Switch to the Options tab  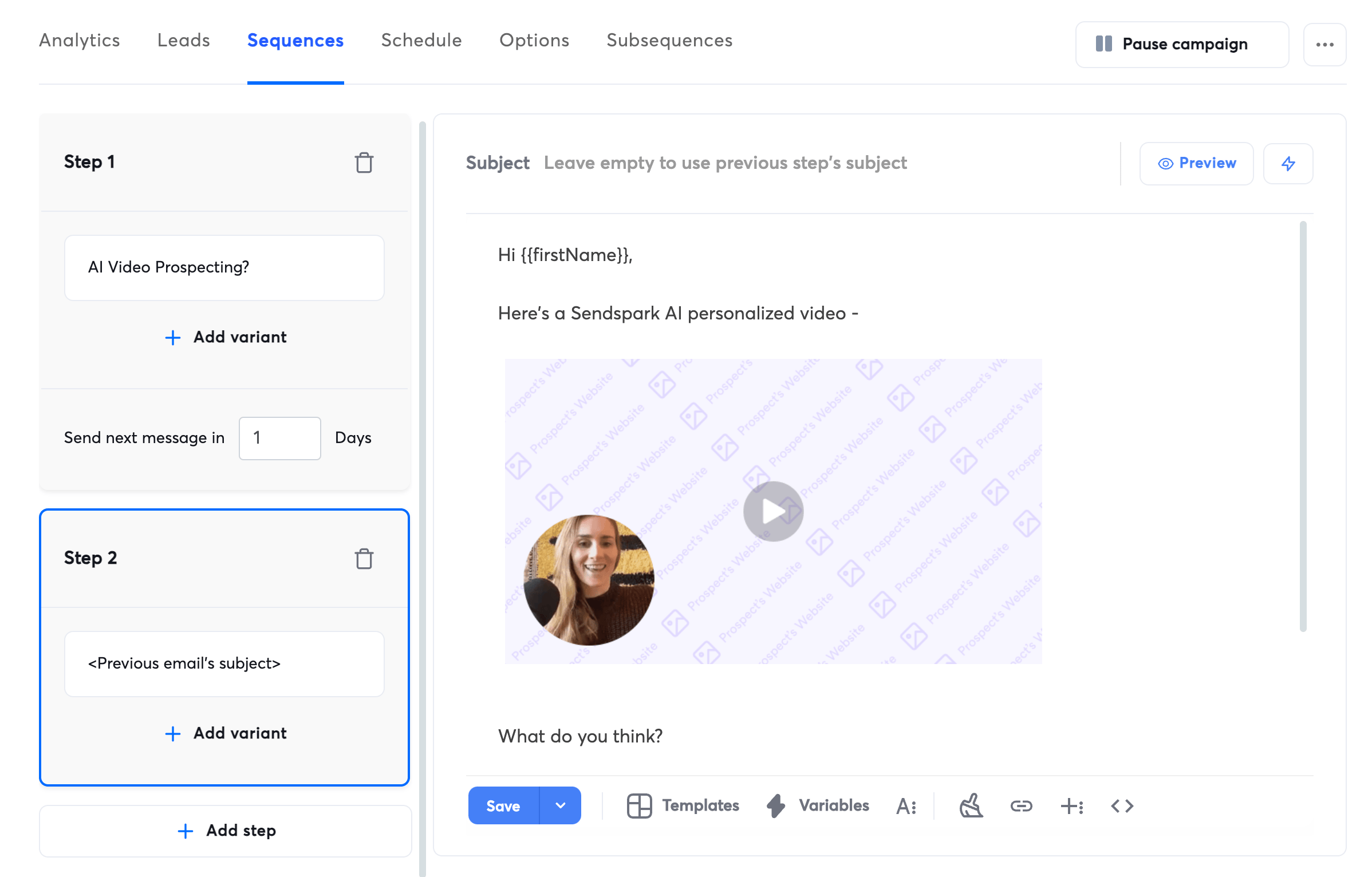point(534,41)
